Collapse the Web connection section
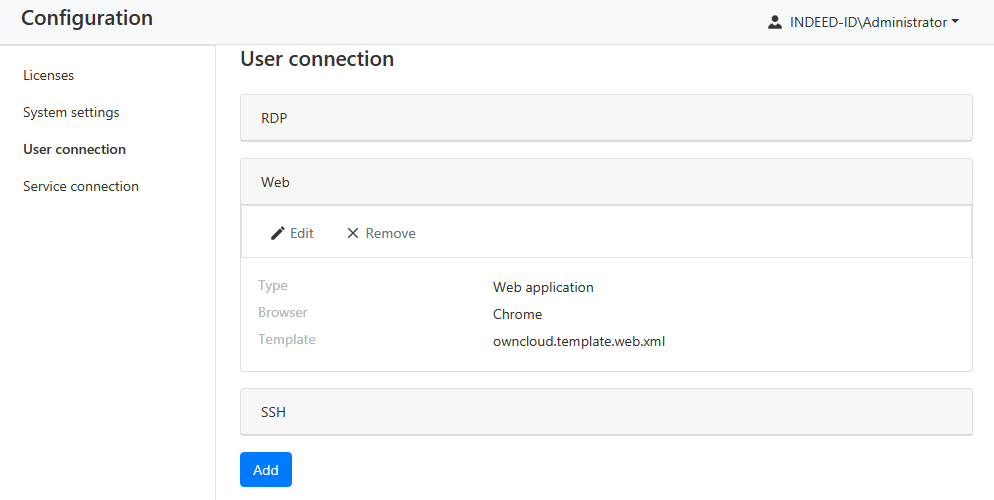994x500 pixels. click(606, 182)
